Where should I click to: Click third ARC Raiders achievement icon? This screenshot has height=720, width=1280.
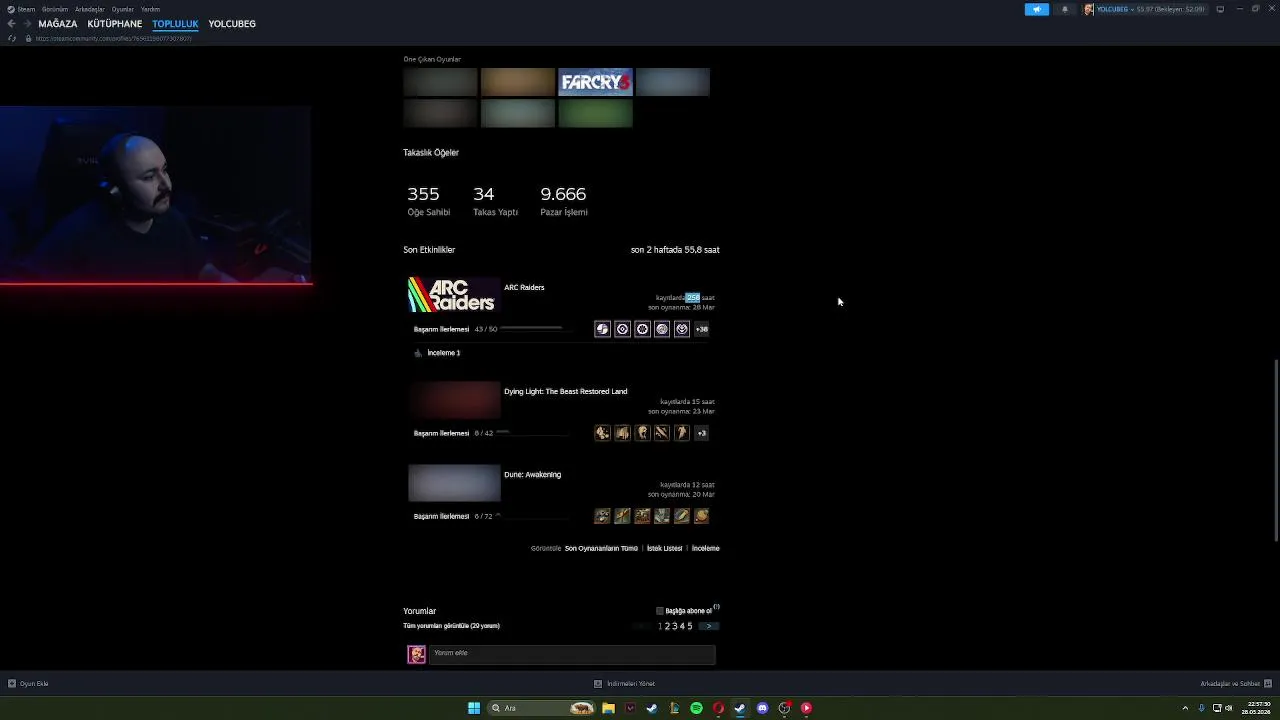[x=642, y=329]
